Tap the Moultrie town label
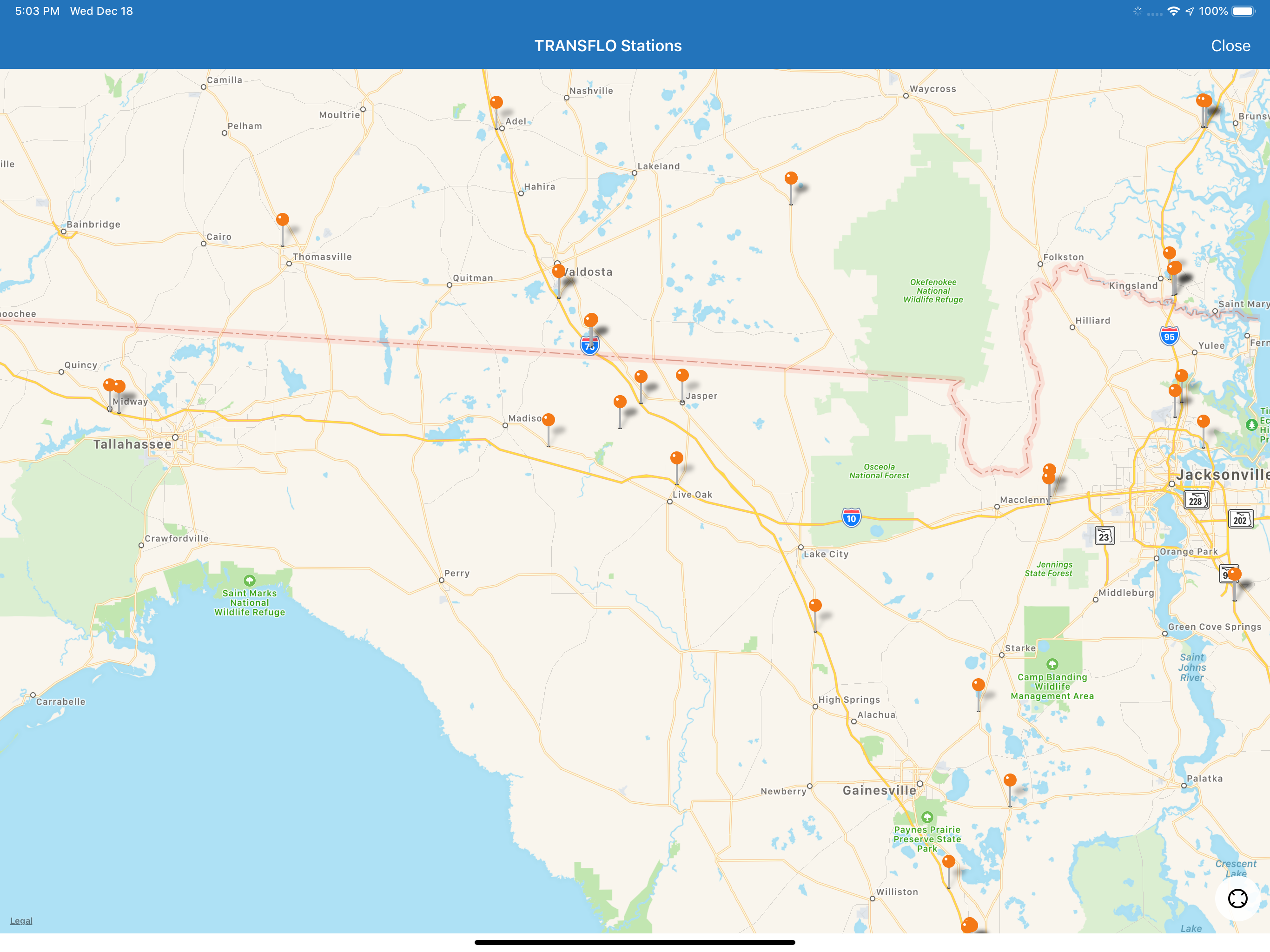Image resolution: width=1270 pixels, height=952 pixels. 339,115
